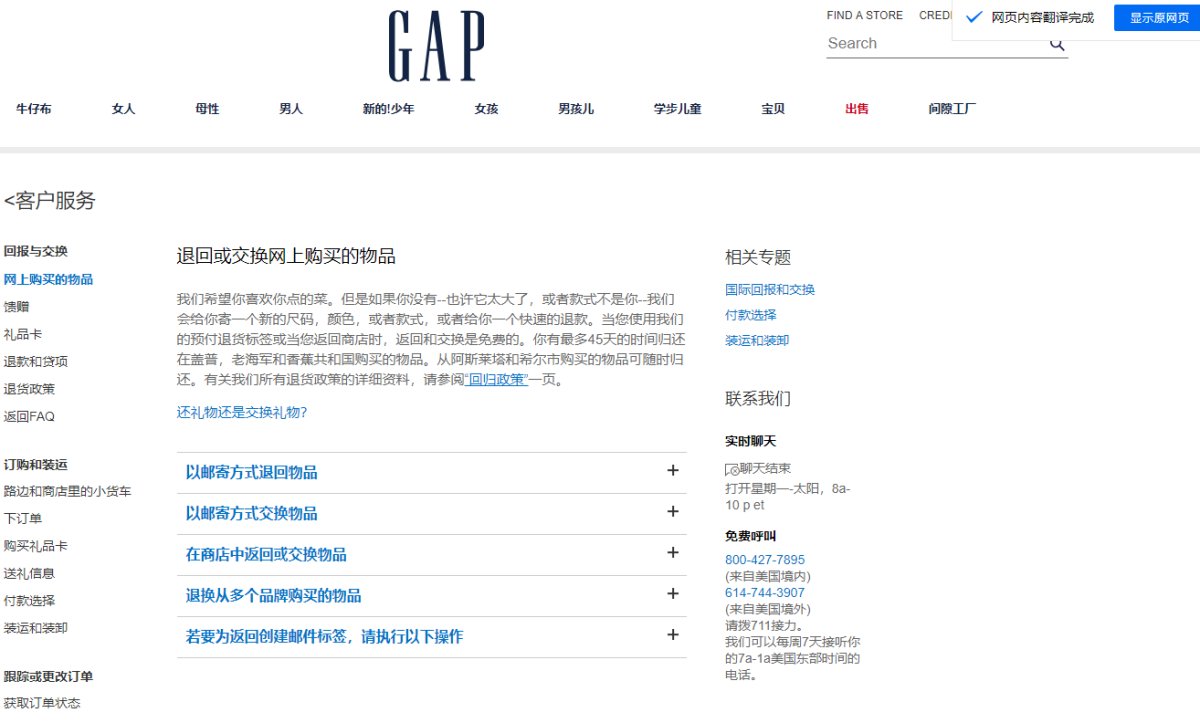Open the 回归政策 inline link
Image resolution: width=1200 pixels, height=723 pixels.
tap(497, 380)
